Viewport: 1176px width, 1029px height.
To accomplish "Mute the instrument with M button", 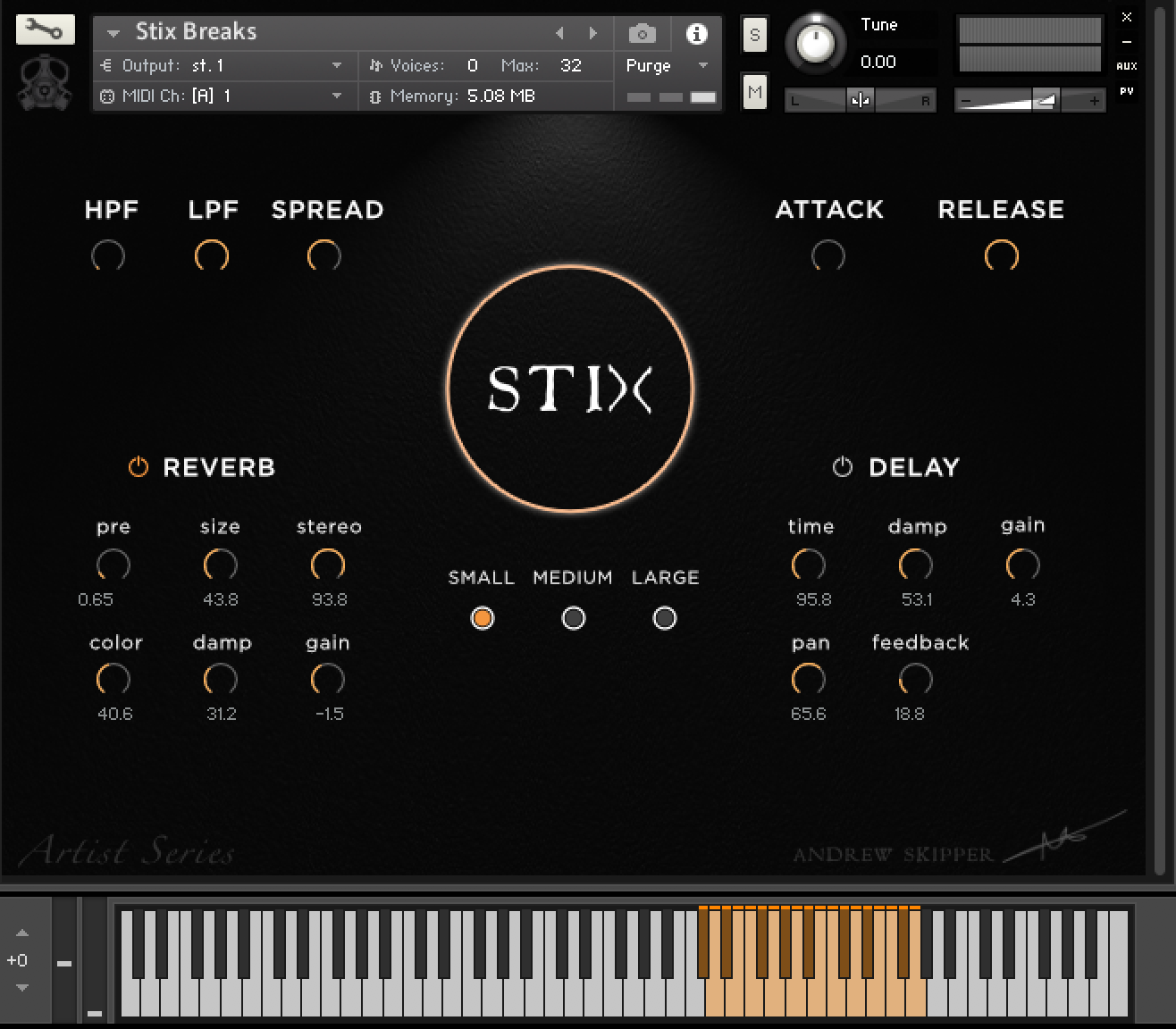I will tap(755, 92).
